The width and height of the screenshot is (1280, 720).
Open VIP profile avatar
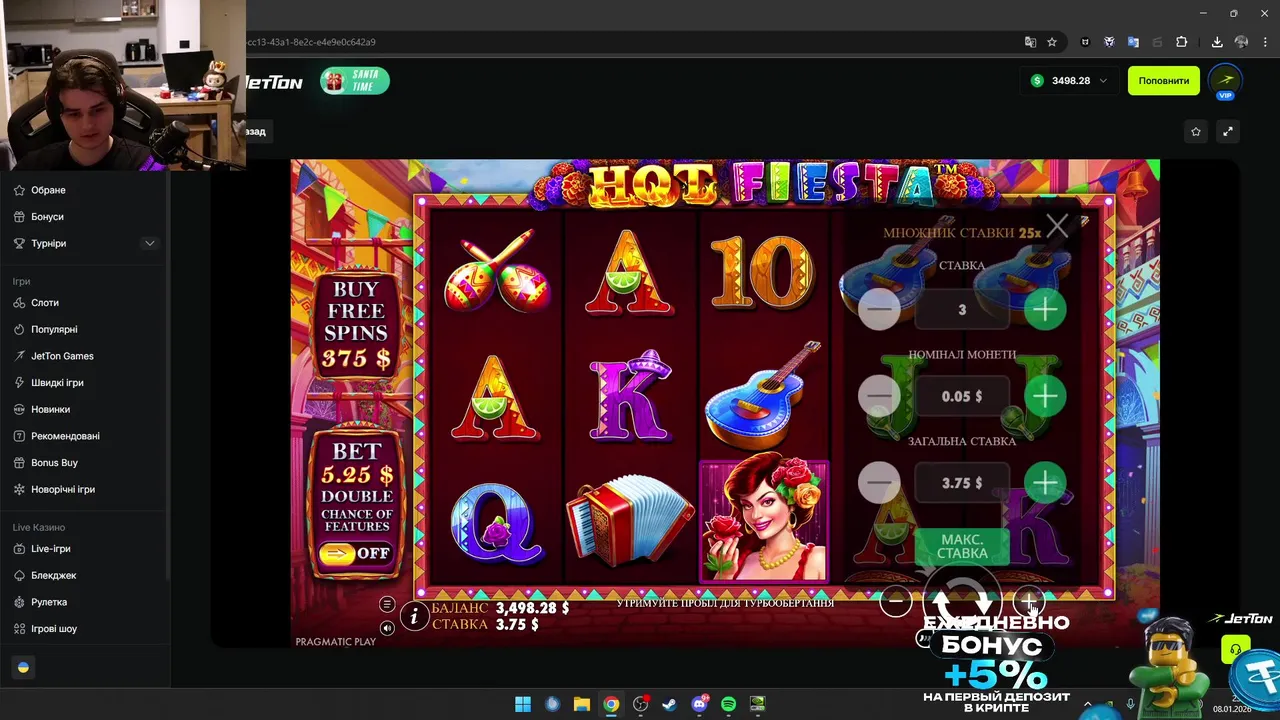click(x=1225, y=81)
